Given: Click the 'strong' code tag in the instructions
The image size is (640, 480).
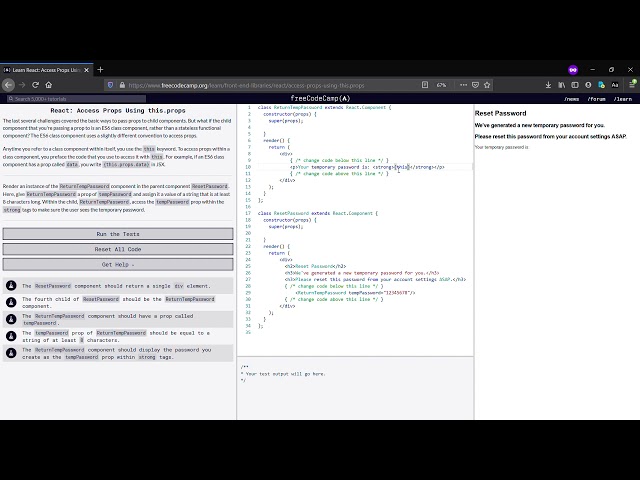Looking at the screenshot, I should 12,210.
